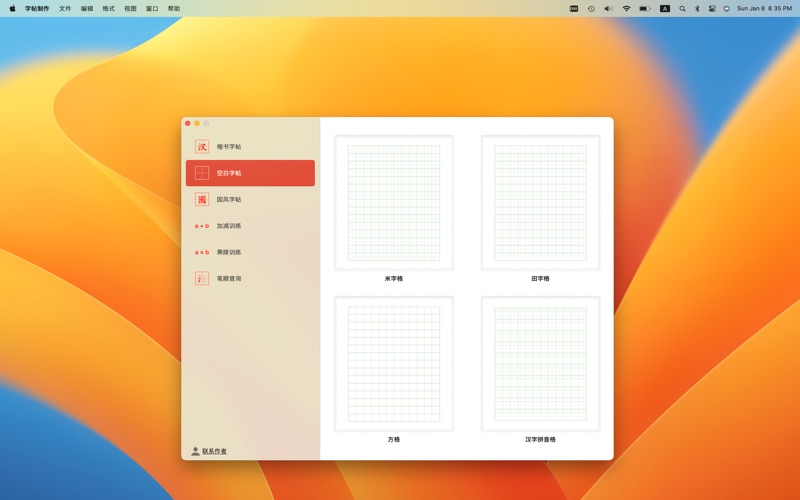Click the 联系作者 link
The height and width of the screenshot is (500, 800).
point(214,451)
